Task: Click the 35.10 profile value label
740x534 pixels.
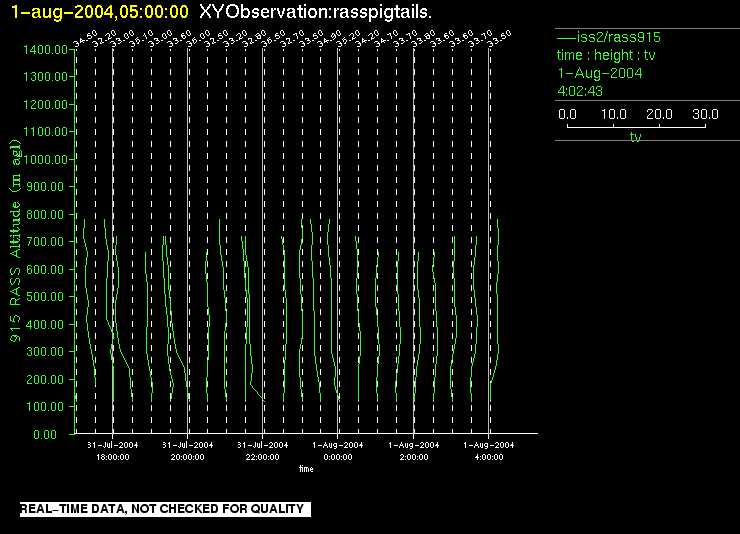Action: click(x=142, y=39)
